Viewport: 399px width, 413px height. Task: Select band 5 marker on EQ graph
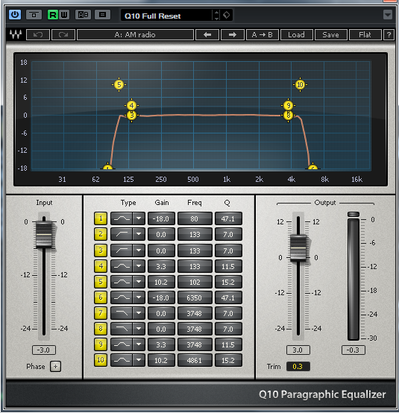pyautogui.click(x=119, y=84)
